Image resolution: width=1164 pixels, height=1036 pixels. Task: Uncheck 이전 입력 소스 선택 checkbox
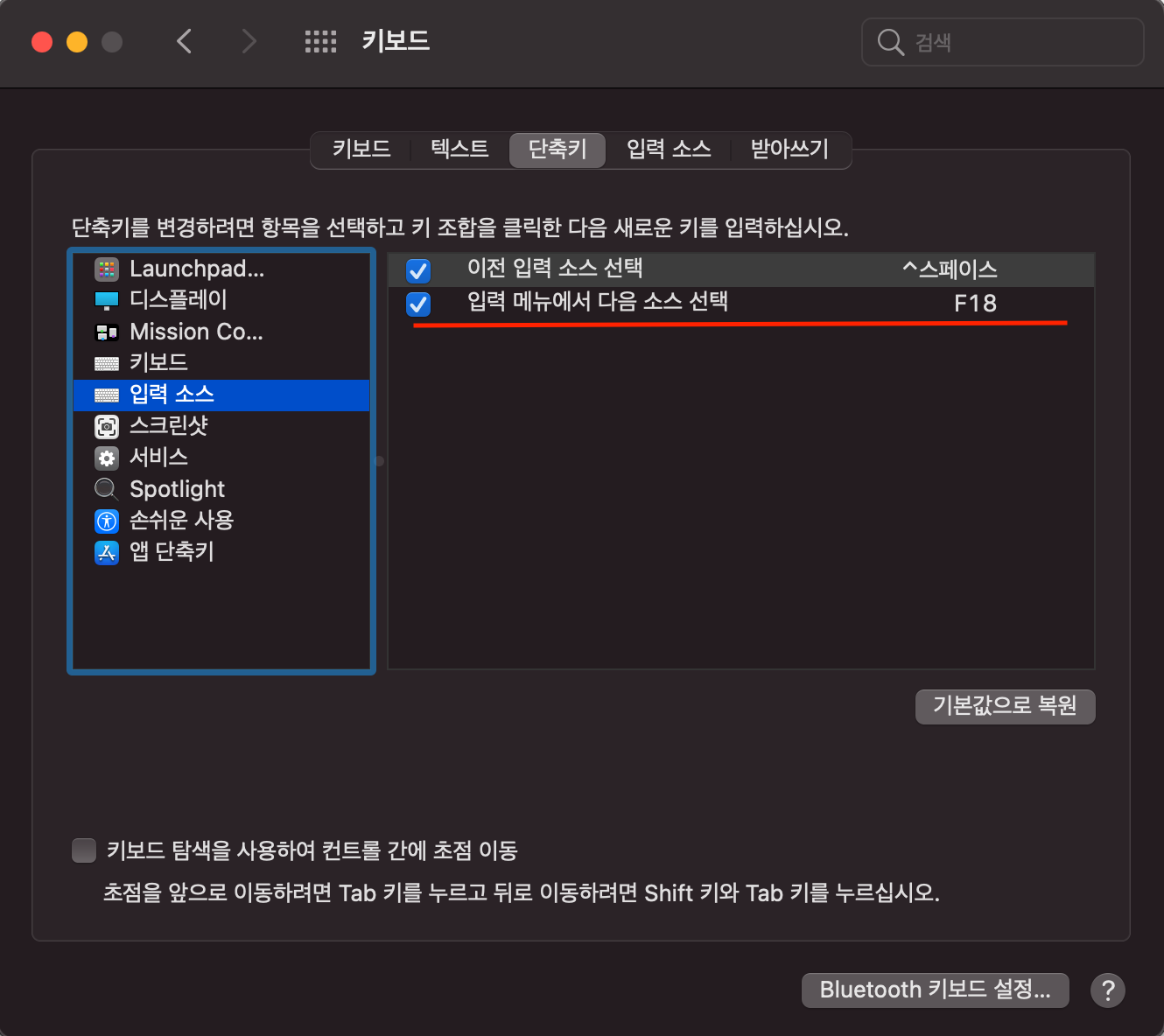[418, 270]
